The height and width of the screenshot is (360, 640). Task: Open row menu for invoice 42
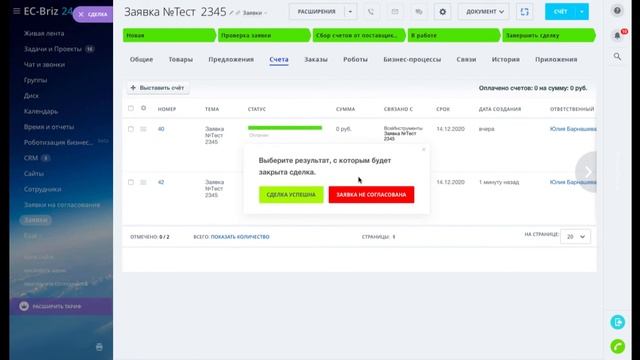(x=143, y=182)
